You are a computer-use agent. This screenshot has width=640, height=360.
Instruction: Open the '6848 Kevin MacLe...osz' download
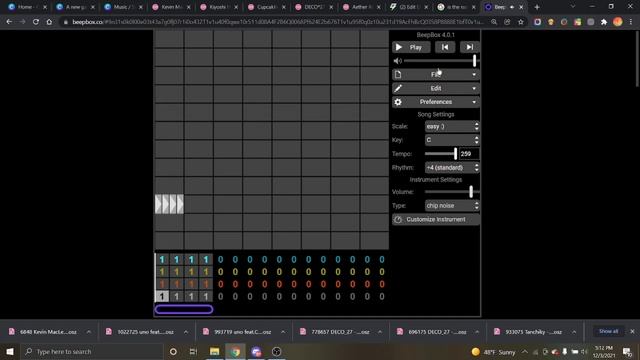[x=48, y=332]
